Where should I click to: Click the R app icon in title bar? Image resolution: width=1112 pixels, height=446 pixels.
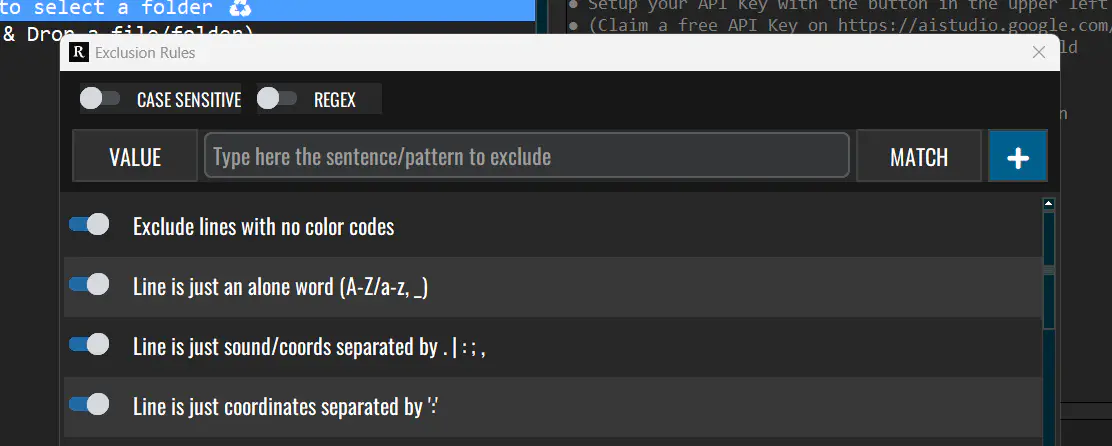click(80, 53)
